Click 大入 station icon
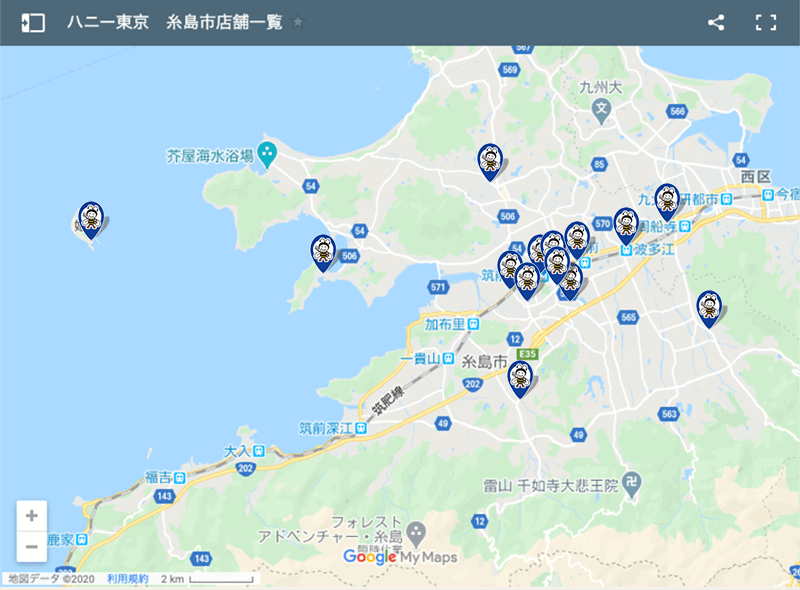The image size is (800, 590). [259, 451]
